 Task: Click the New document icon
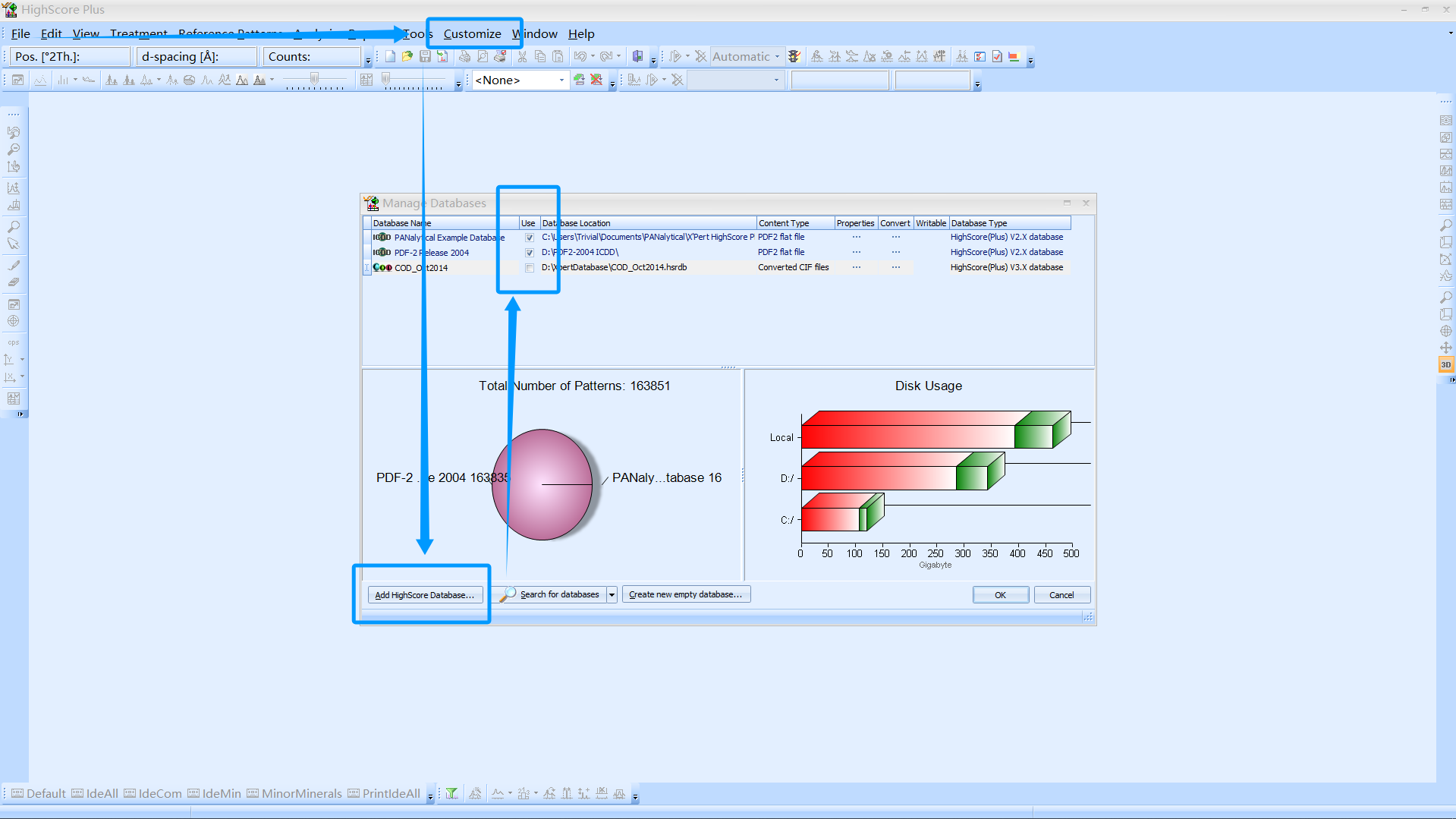tap(390, 56)
